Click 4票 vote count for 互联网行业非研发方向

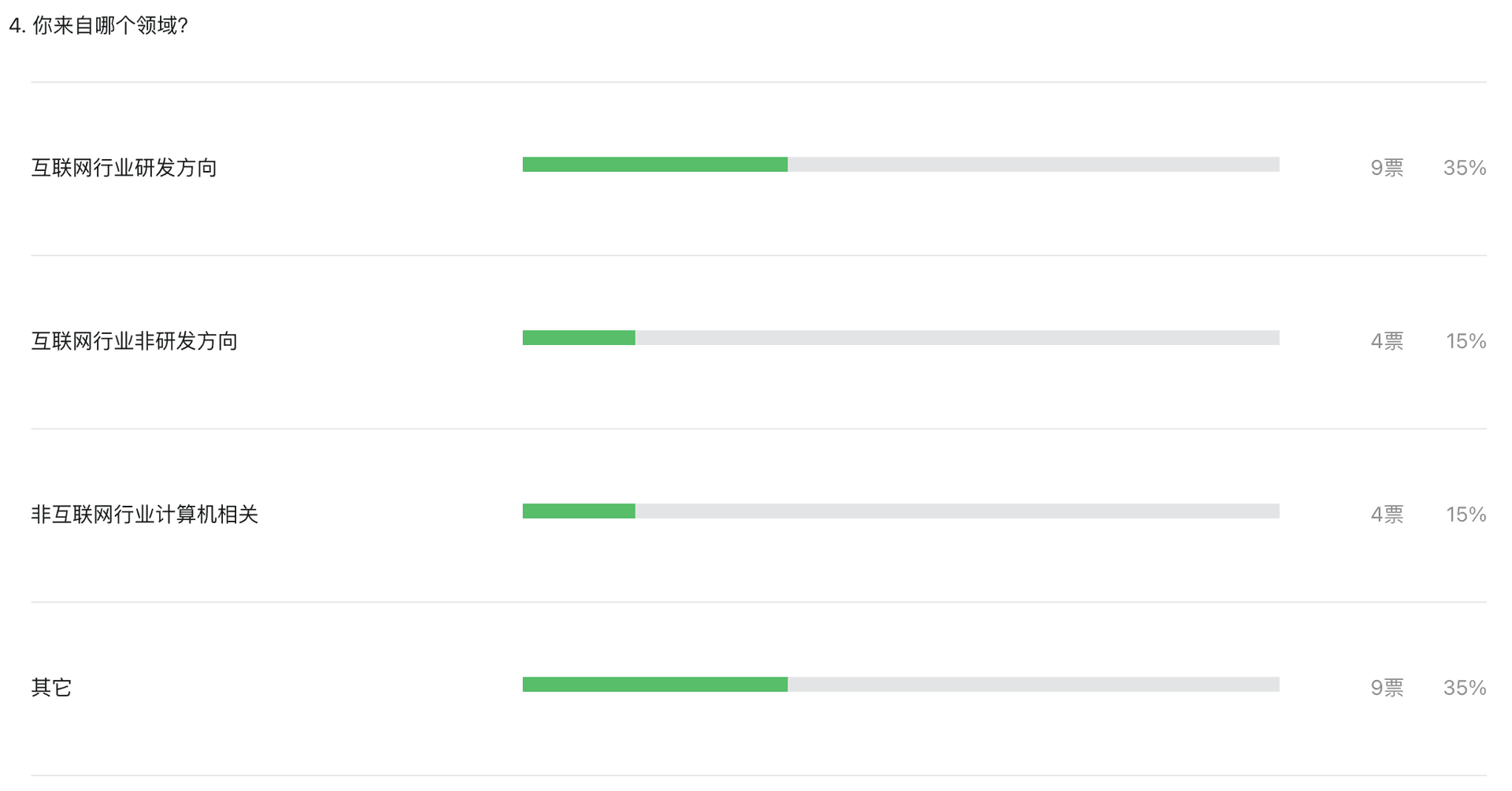[1387, 341]
